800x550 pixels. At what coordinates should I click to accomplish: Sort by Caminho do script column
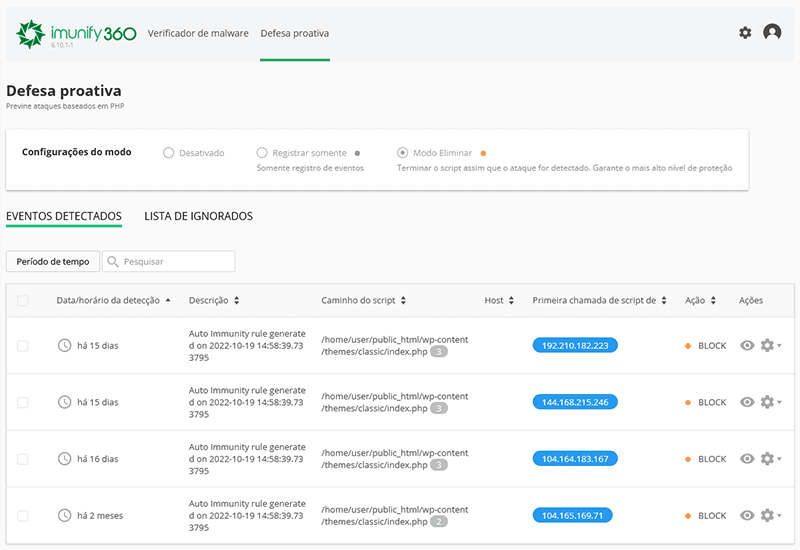coord(363,301)
